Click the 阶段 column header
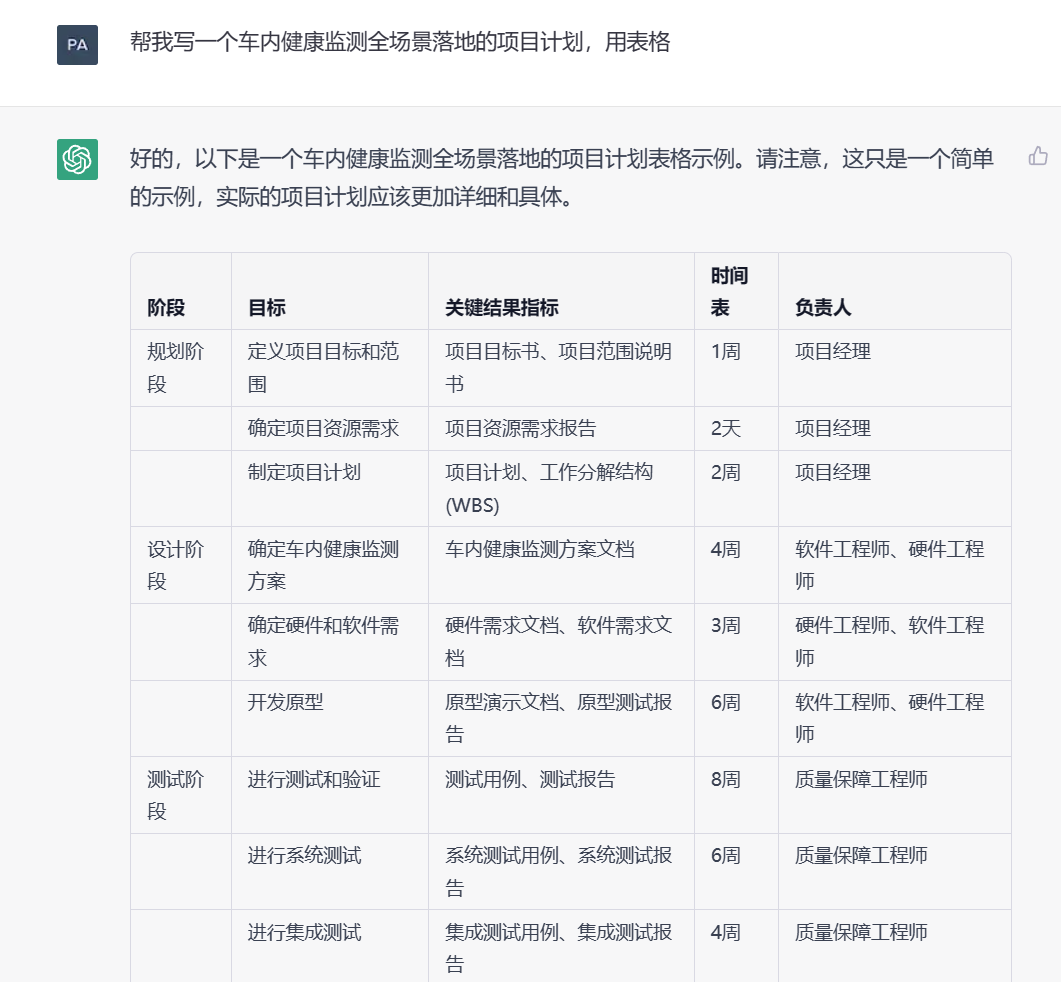Screen dimensions: 1061x982 166,308
